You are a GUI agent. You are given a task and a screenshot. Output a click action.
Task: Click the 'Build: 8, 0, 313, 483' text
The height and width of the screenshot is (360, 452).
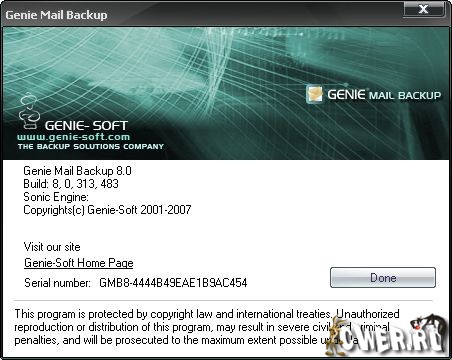coord(71,184)
